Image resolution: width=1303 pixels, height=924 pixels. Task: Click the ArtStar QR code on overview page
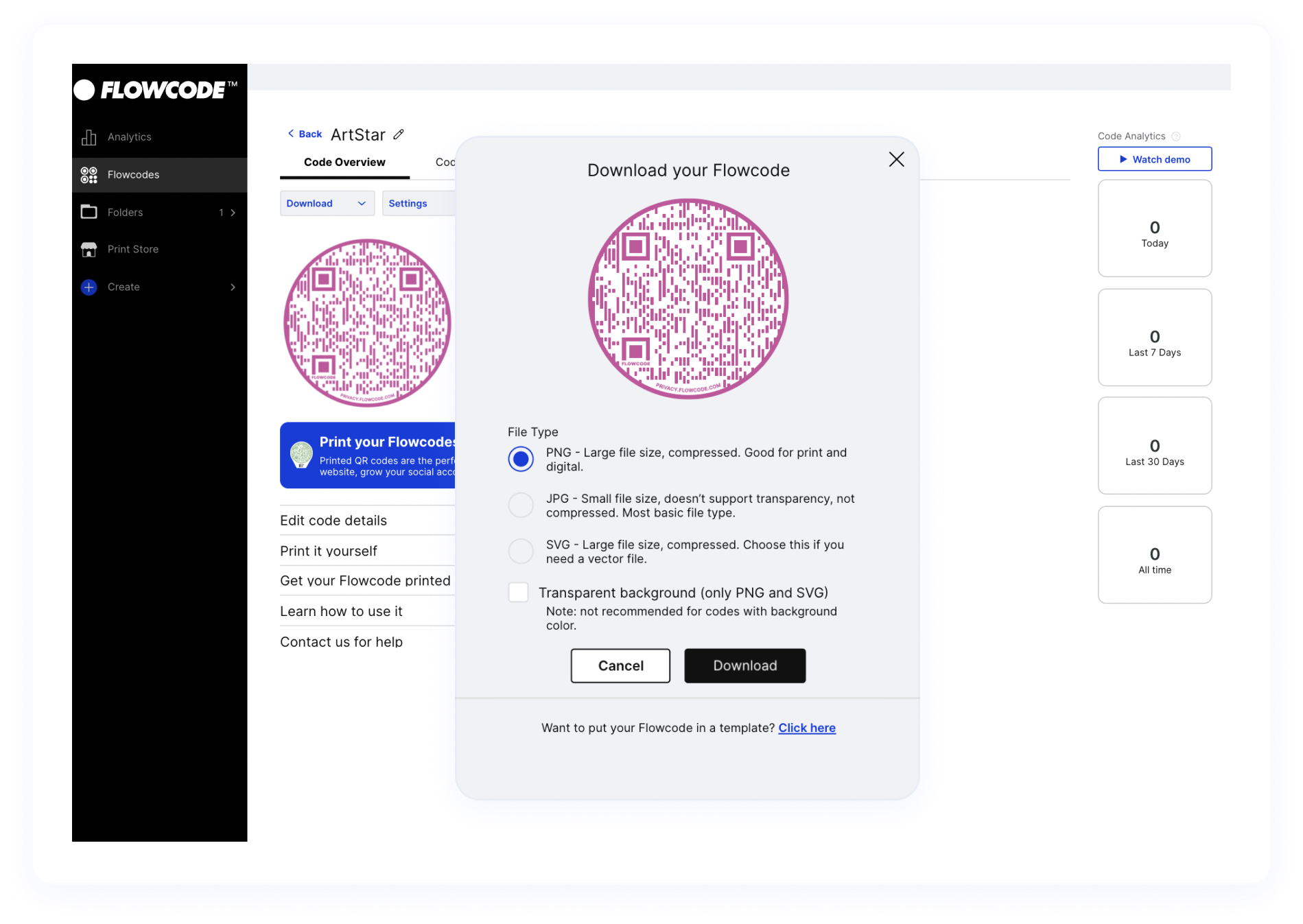tap(367, 322)
